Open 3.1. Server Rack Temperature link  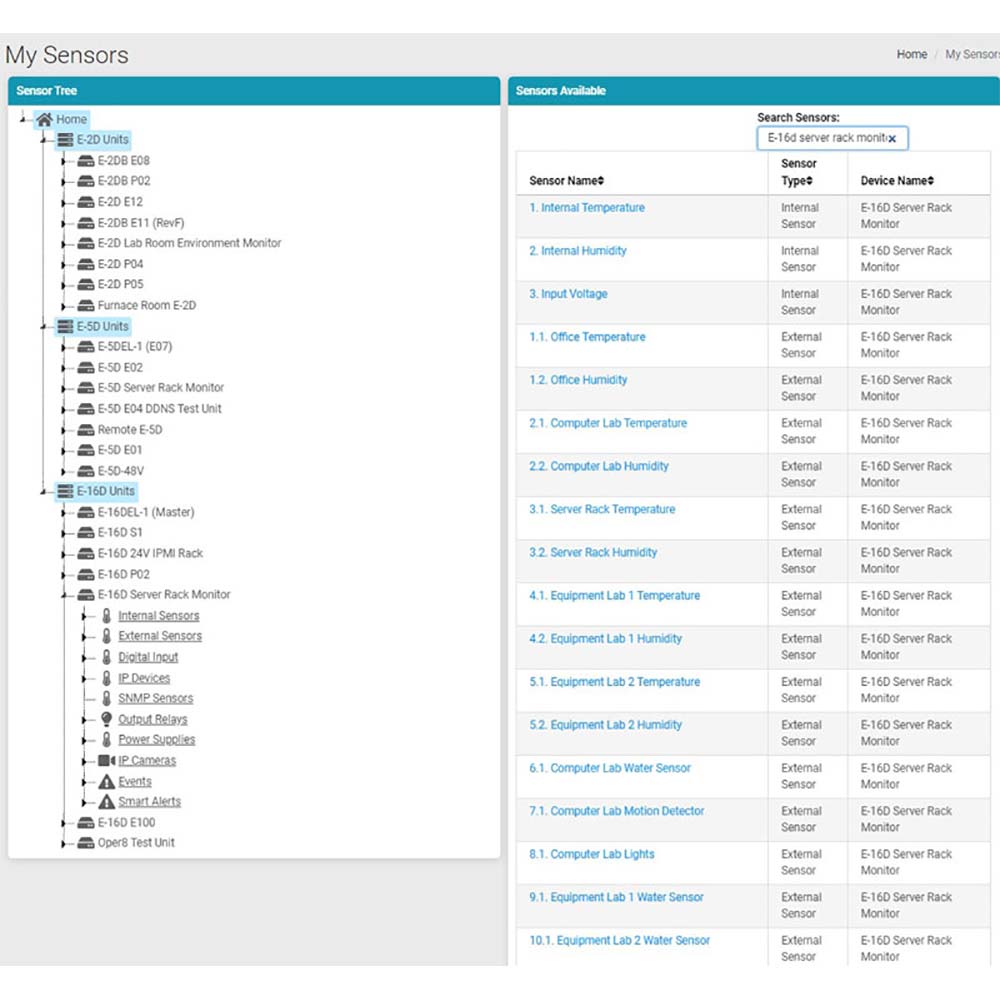(601, 510)
